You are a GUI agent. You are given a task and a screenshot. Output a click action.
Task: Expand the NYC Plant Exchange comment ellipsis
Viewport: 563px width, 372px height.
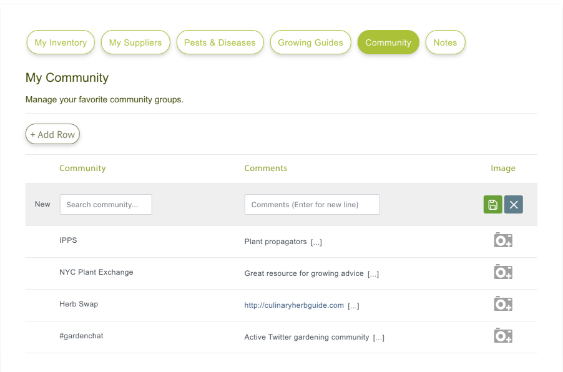tap(373, 274)
